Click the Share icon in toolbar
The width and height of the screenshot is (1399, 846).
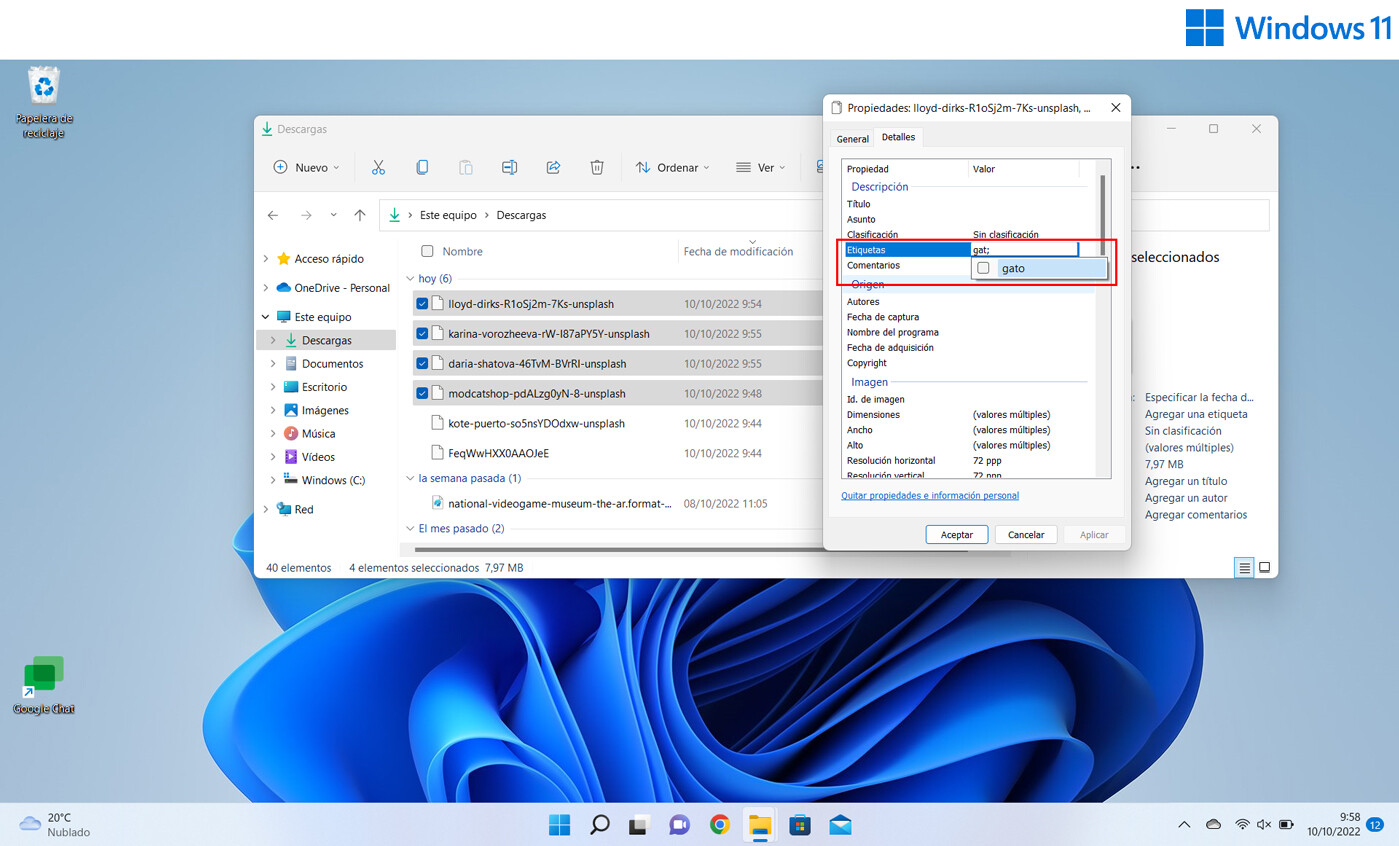click(x=553, y=168)
